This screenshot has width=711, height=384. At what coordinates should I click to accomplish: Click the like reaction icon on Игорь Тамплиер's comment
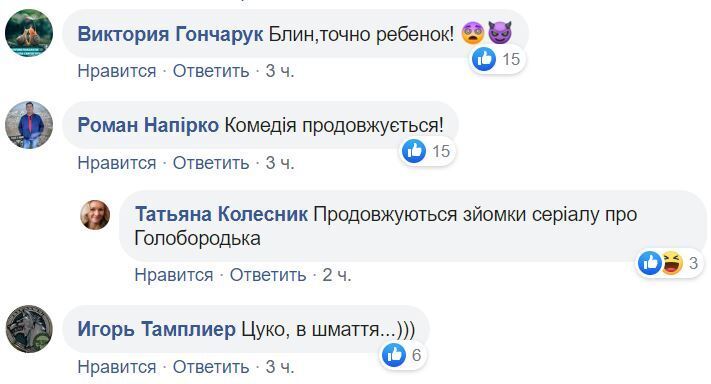[394, 355]
